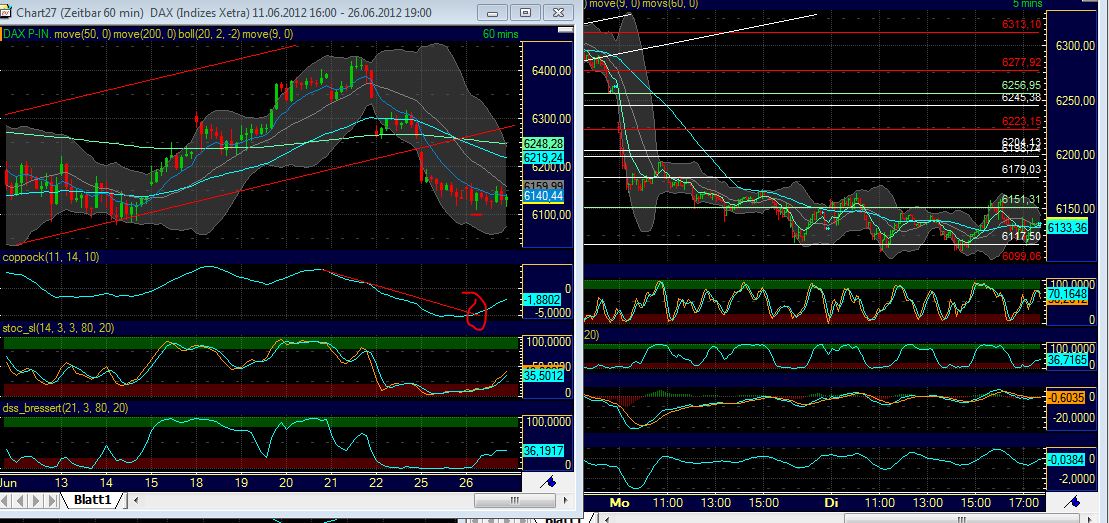Screen dimensions: 1109x523
Task: Click the -0,6035 indicator value
Action: point(1067,398)
